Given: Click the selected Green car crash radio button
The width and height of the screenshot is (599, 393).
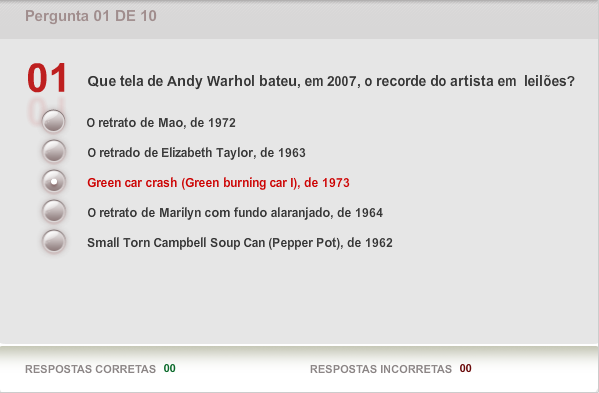Looking at the screenshot, I should coord(54,181).
